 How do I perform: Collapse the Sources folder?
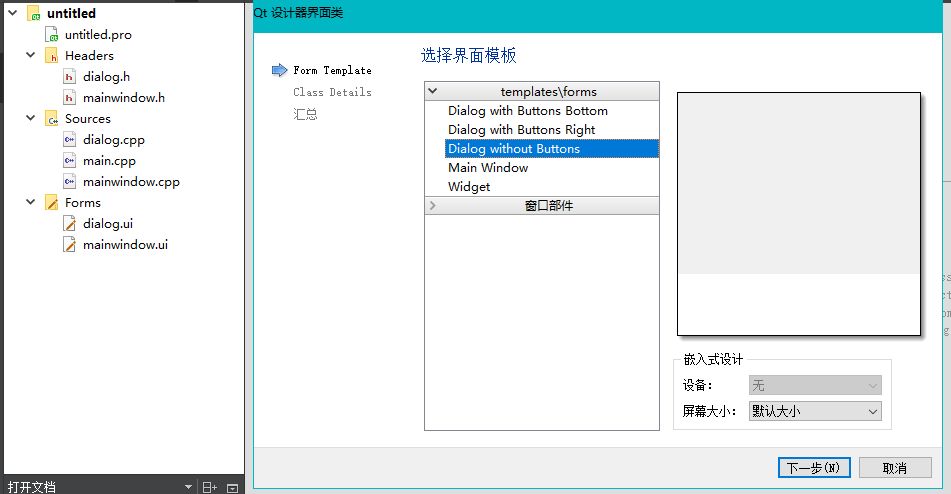coord(31,119)
